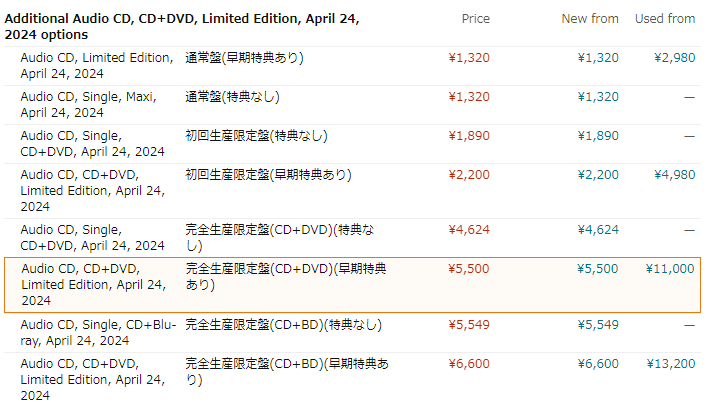Viewport: 715px width, 410px height.
Task: Click the ¥2,980 used price
Action: click(x=674, y=58)
